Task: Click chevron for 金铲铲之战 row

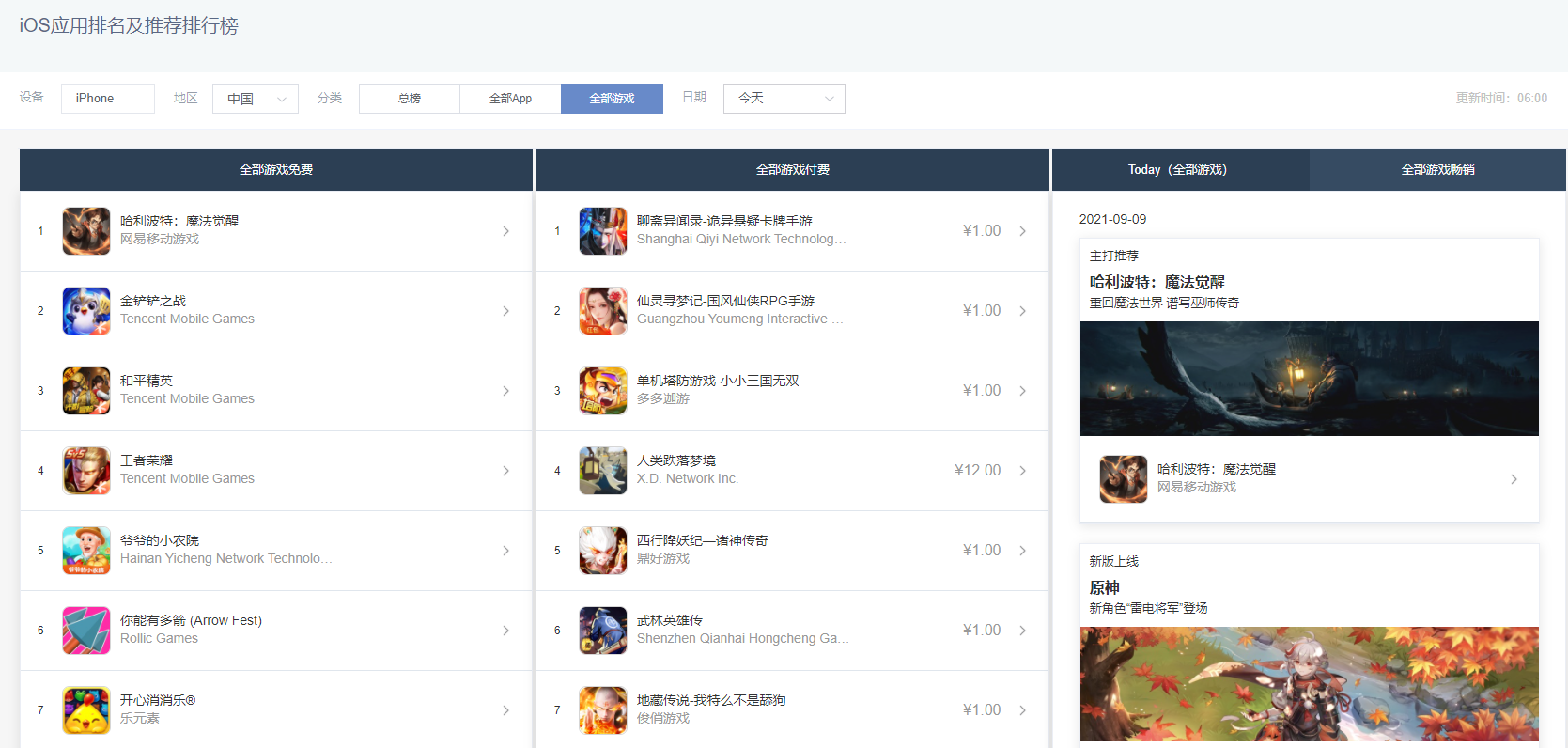Action: pos(505,311)
